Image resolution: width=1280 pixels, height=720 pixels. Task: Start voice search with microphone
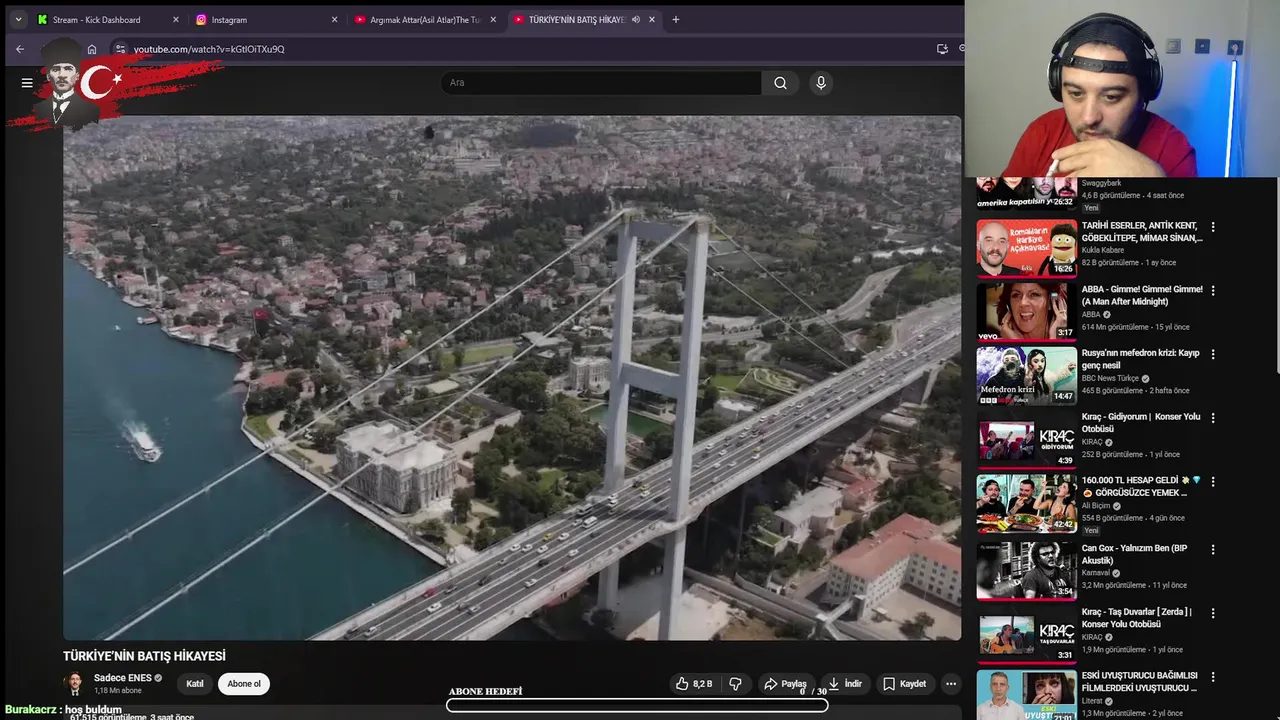pos(821,83)
